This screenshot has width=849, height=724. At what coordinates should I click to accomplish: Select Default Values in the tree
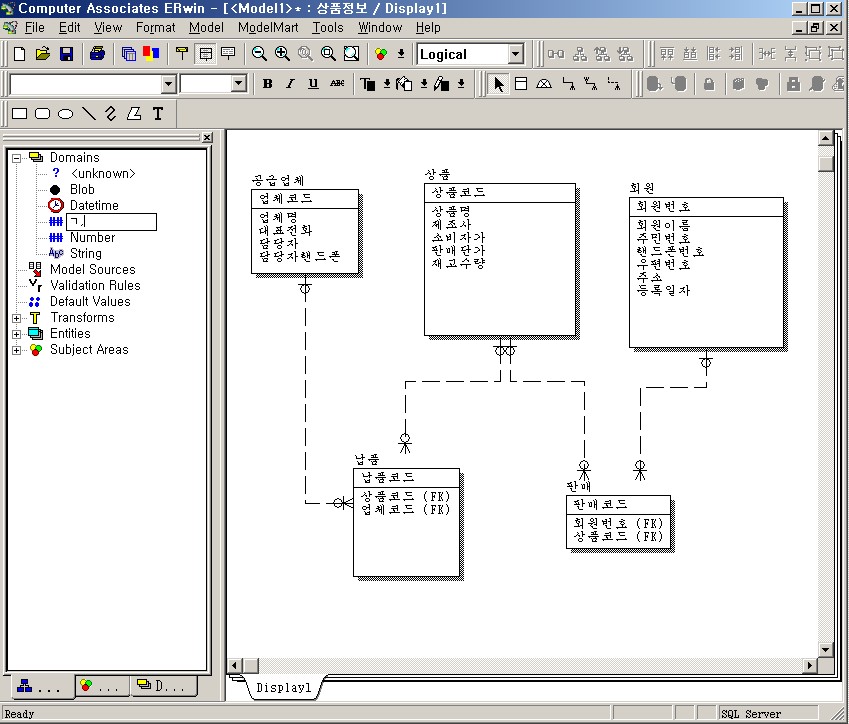[90, 302]
